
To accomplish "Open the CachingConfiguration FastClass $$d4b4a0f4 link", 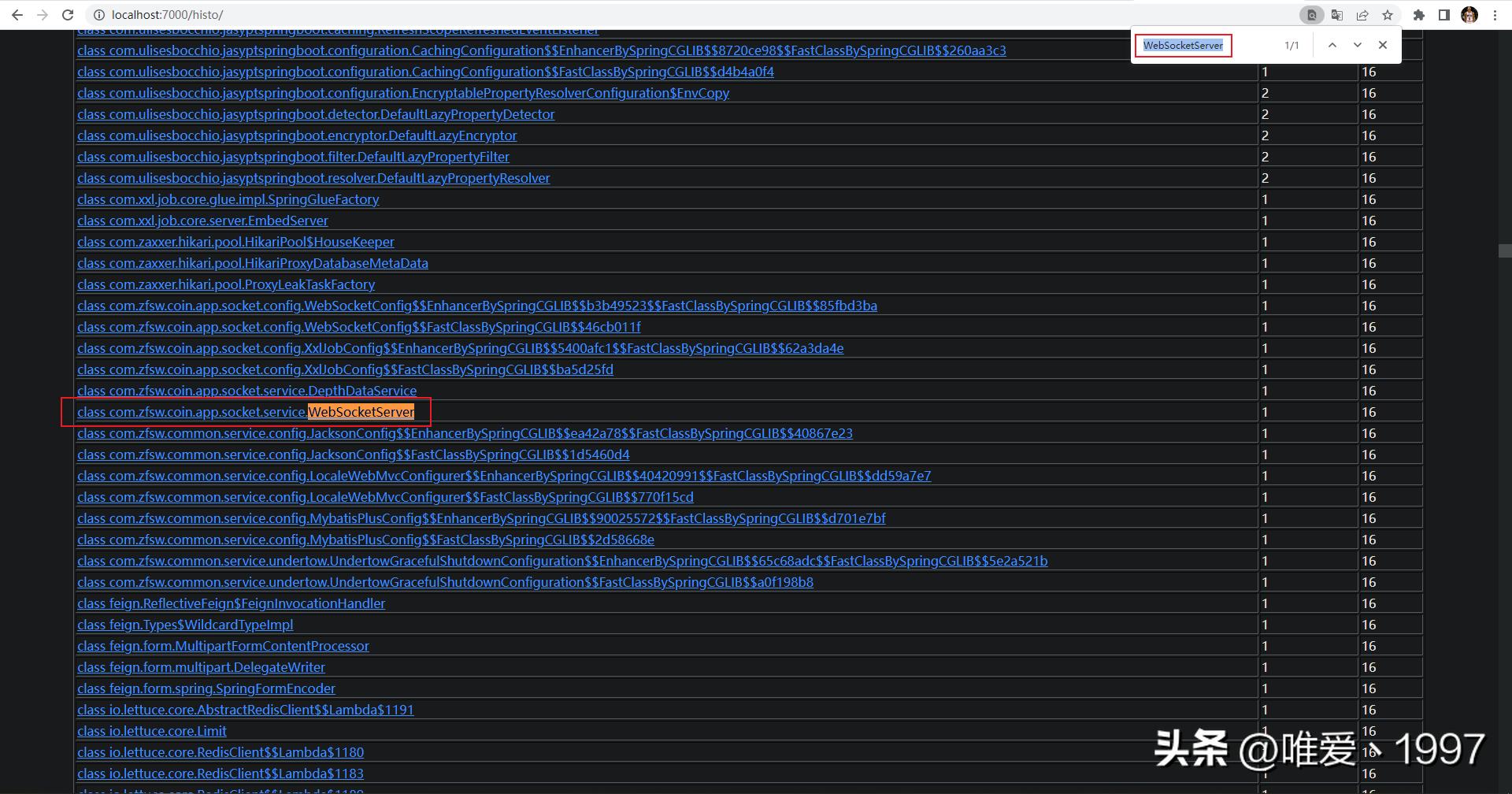I will pos(425,72).
